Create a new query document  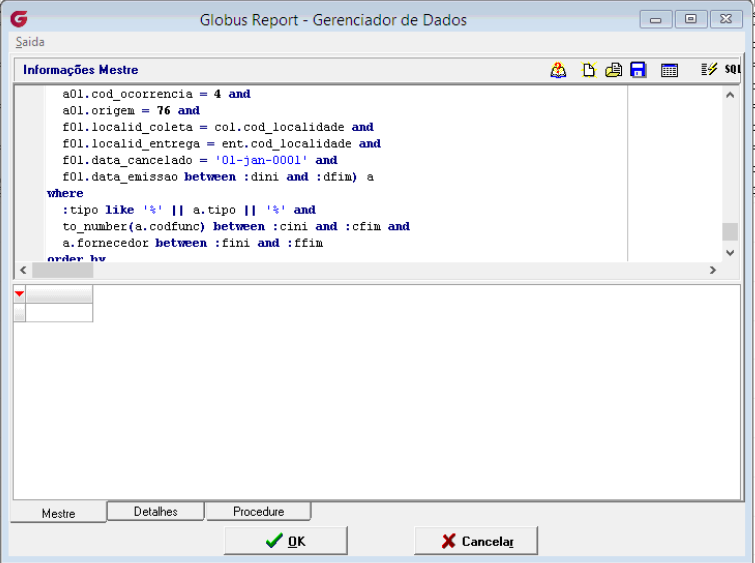588,70
